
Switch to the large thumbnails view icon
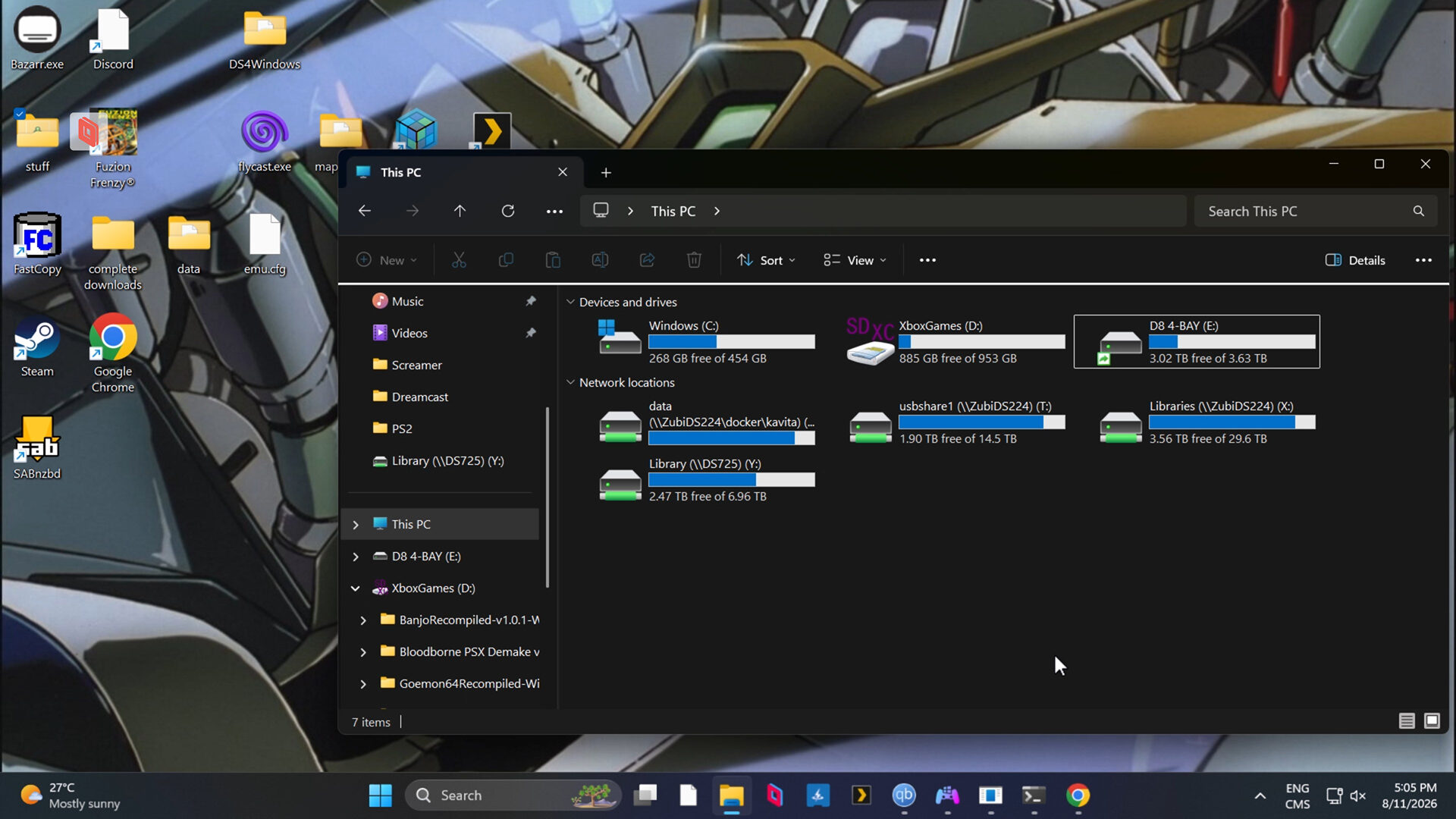pos(1432,721)
